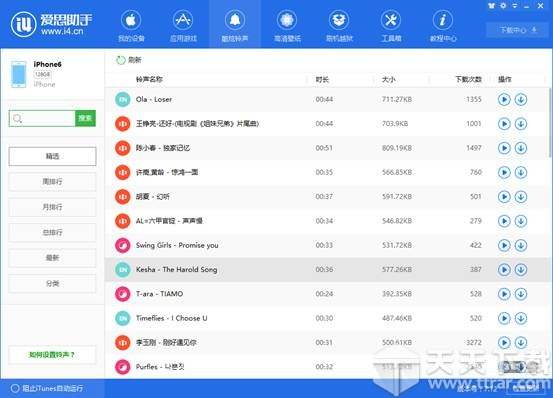Download T-ara - TIAMO ringtone
Image resolution: width=553 pixels, height=398 pixels.
tap(521, 294)
